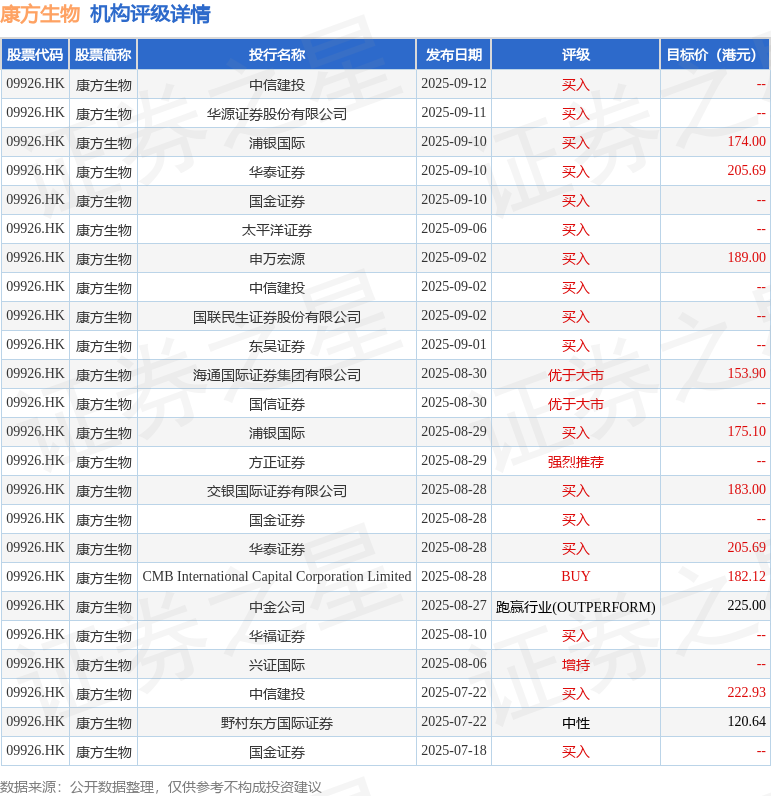Click the date 2025-09-01
The height and width of the screenshot is (796, 771).
click(454, 345)
